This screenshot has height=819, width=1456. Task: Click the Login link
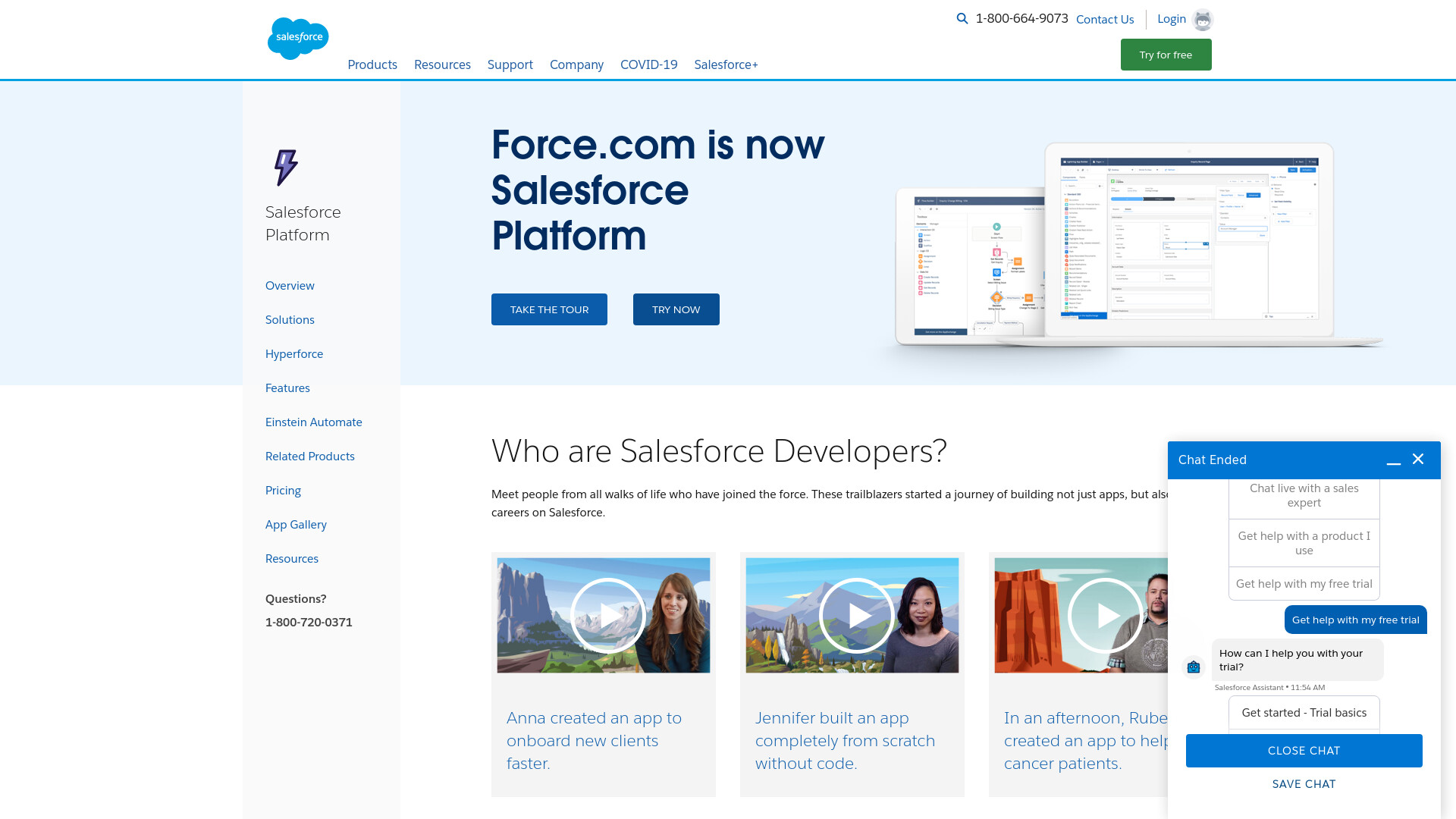pyautogui.click(x=1172, y=19)
